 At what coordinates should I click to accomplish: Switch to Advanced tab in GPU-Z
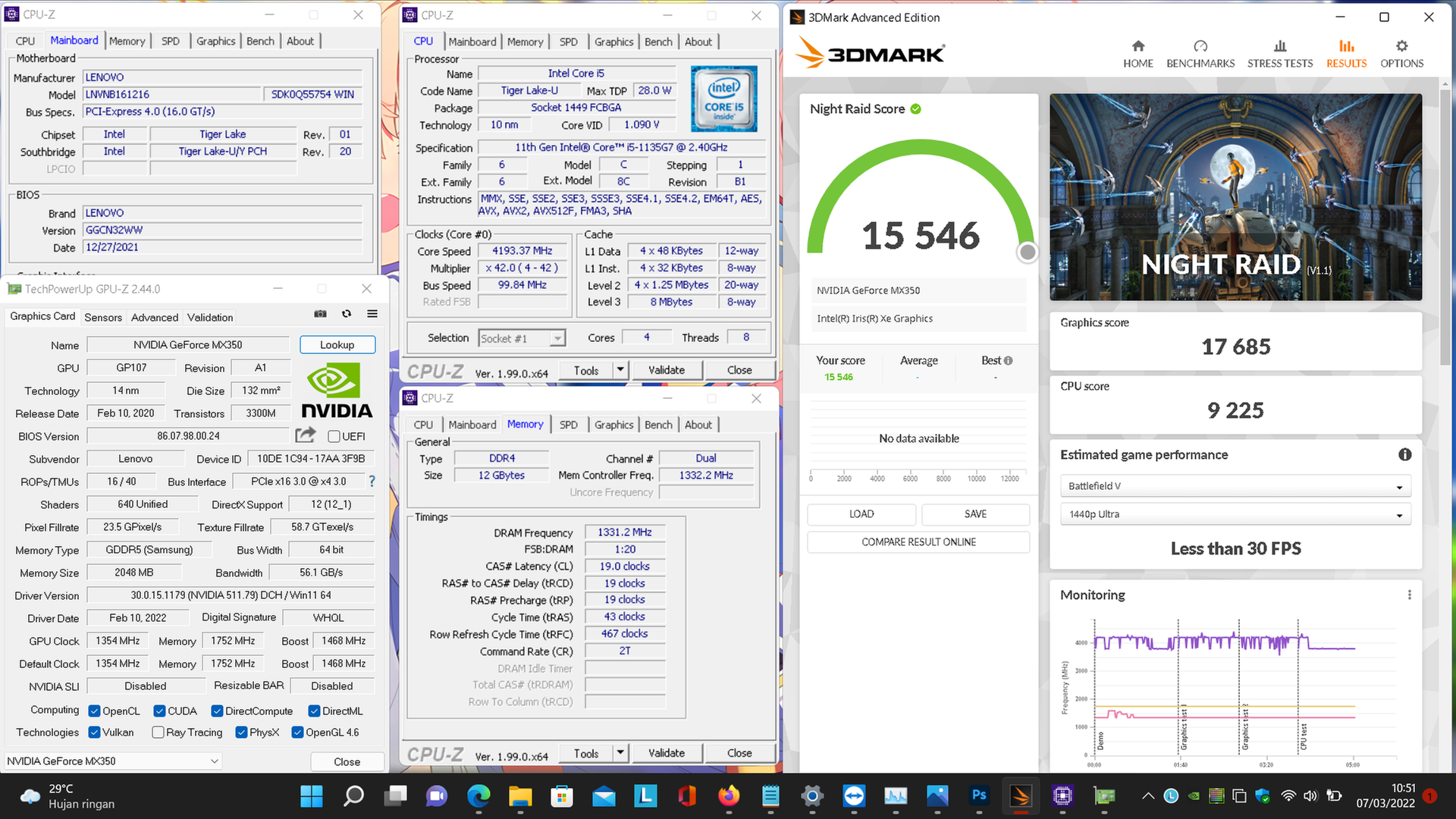(x=155, y=318)
